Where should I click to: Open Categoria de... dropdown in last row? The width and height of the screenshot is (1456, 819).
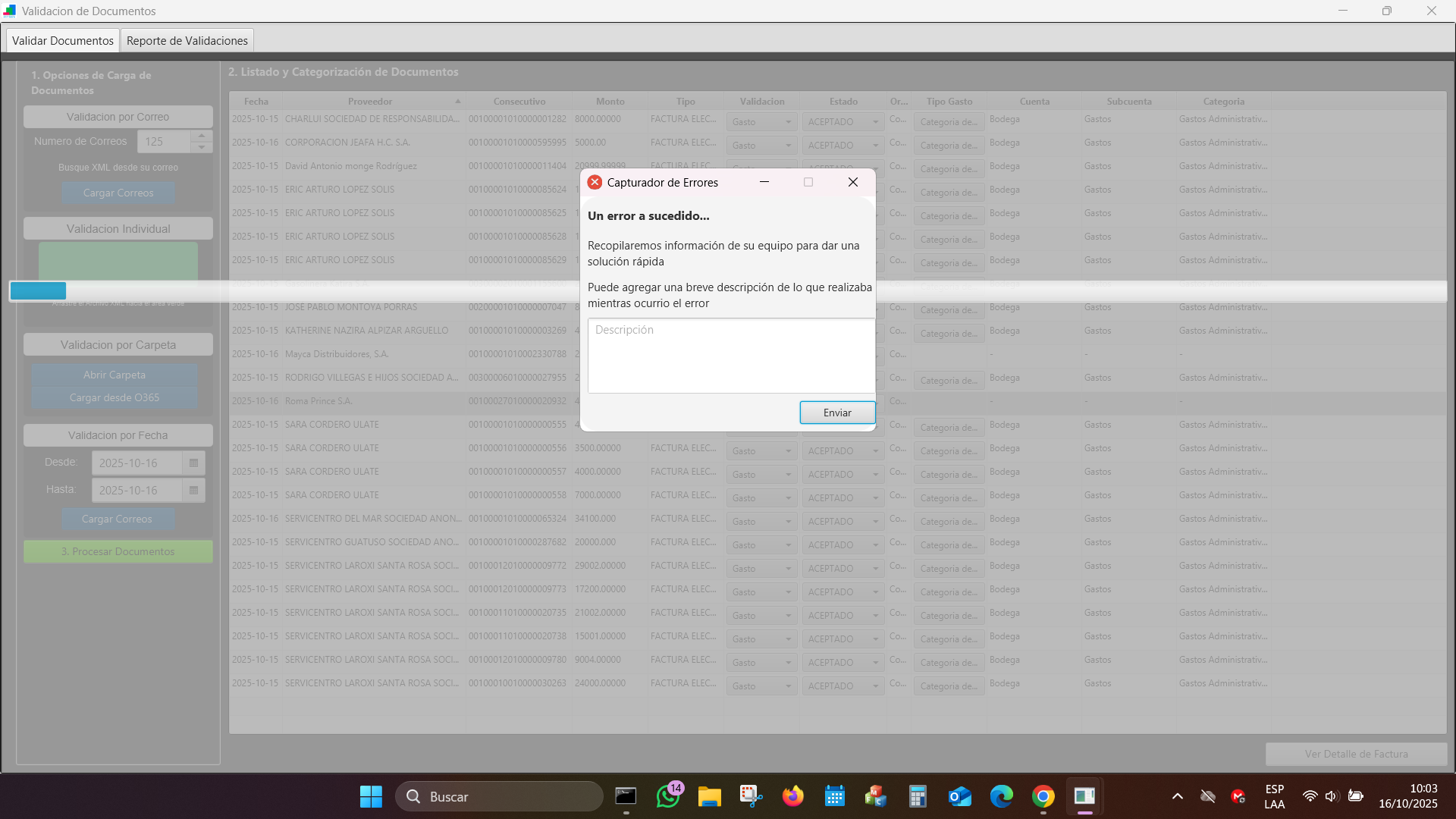948,686
